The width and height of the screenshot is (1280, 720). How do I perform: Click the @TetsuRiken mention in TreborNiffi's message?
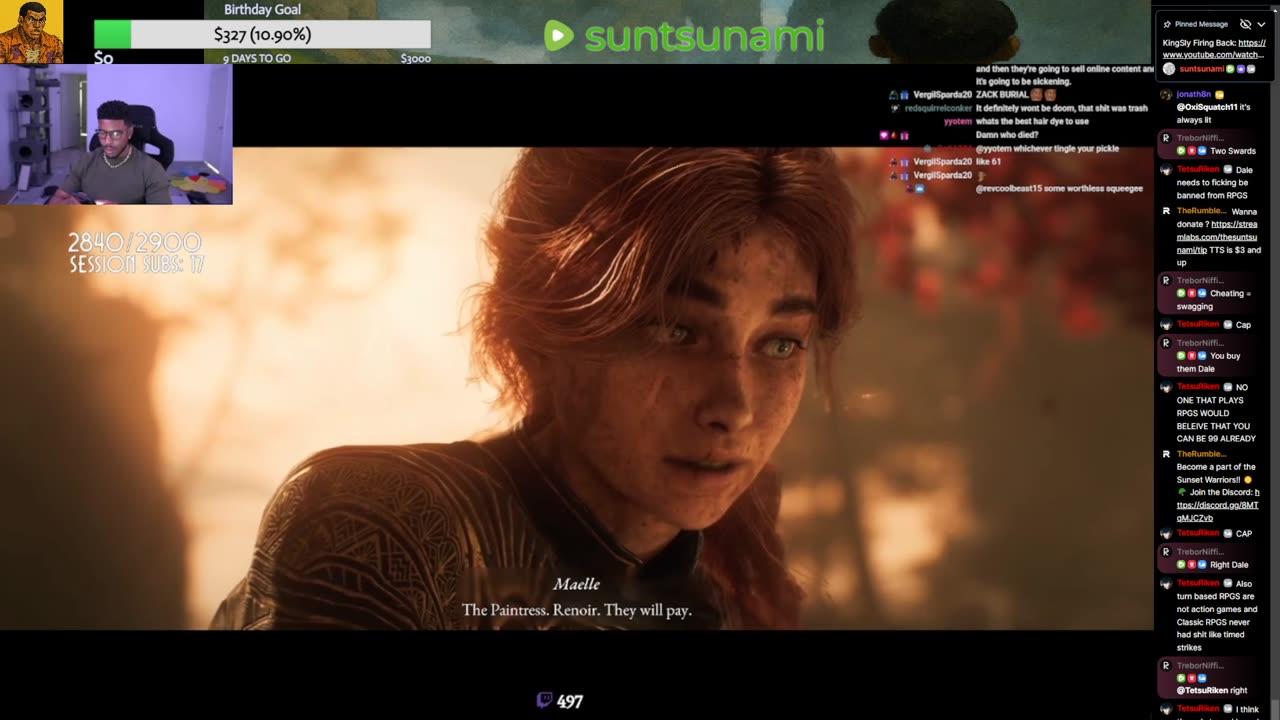tap(1203, 690)
